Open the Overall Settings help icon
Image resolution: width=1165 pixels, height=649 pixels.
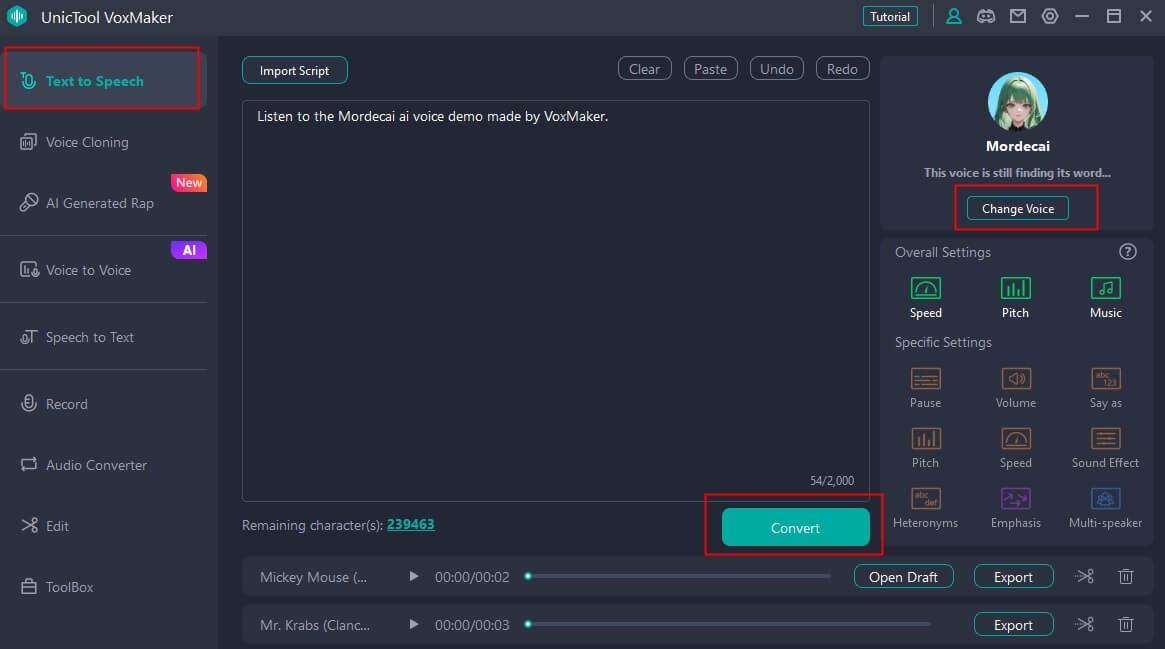tap(1128, 252)
